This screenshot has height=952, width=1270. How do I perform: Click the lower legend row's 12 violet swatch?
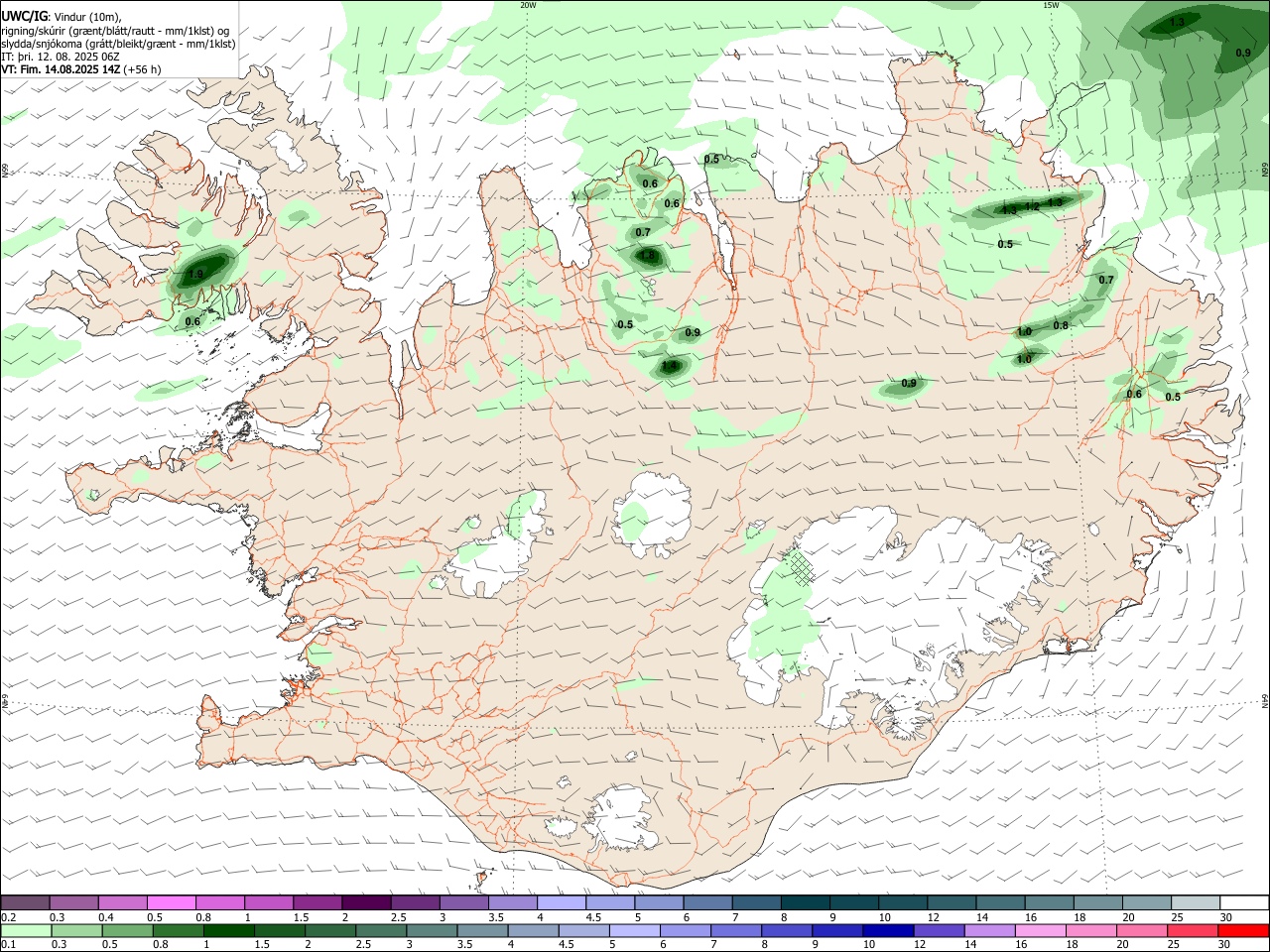[x=939, y=930]
